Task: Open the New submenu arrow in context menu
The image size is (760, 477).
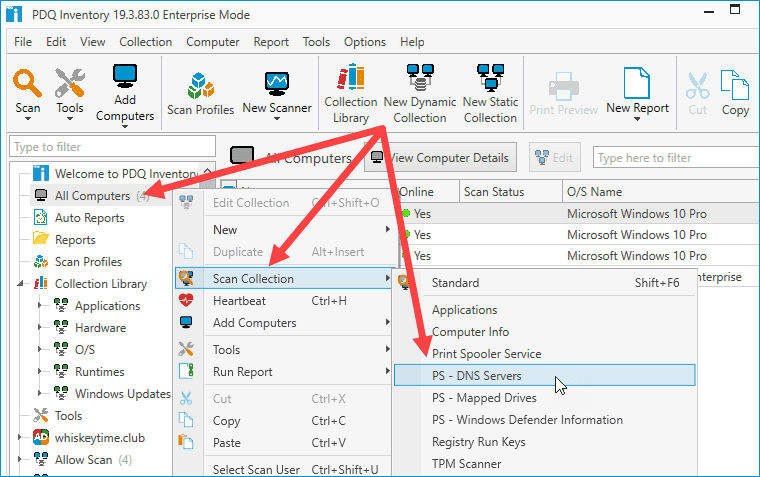Action: pyautogui.click(x=387, y=229)
